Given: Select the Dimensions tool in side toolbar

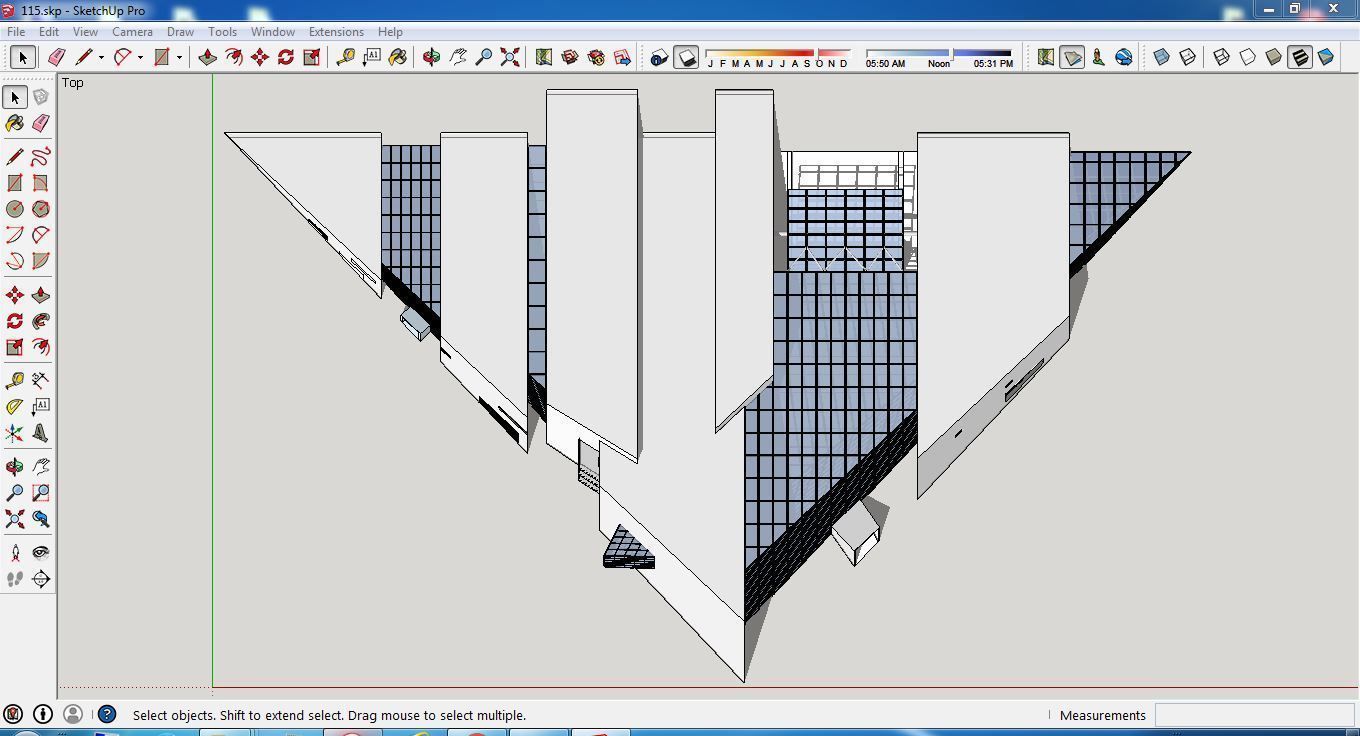Looking at the screenshot, I should click(41, 381).
